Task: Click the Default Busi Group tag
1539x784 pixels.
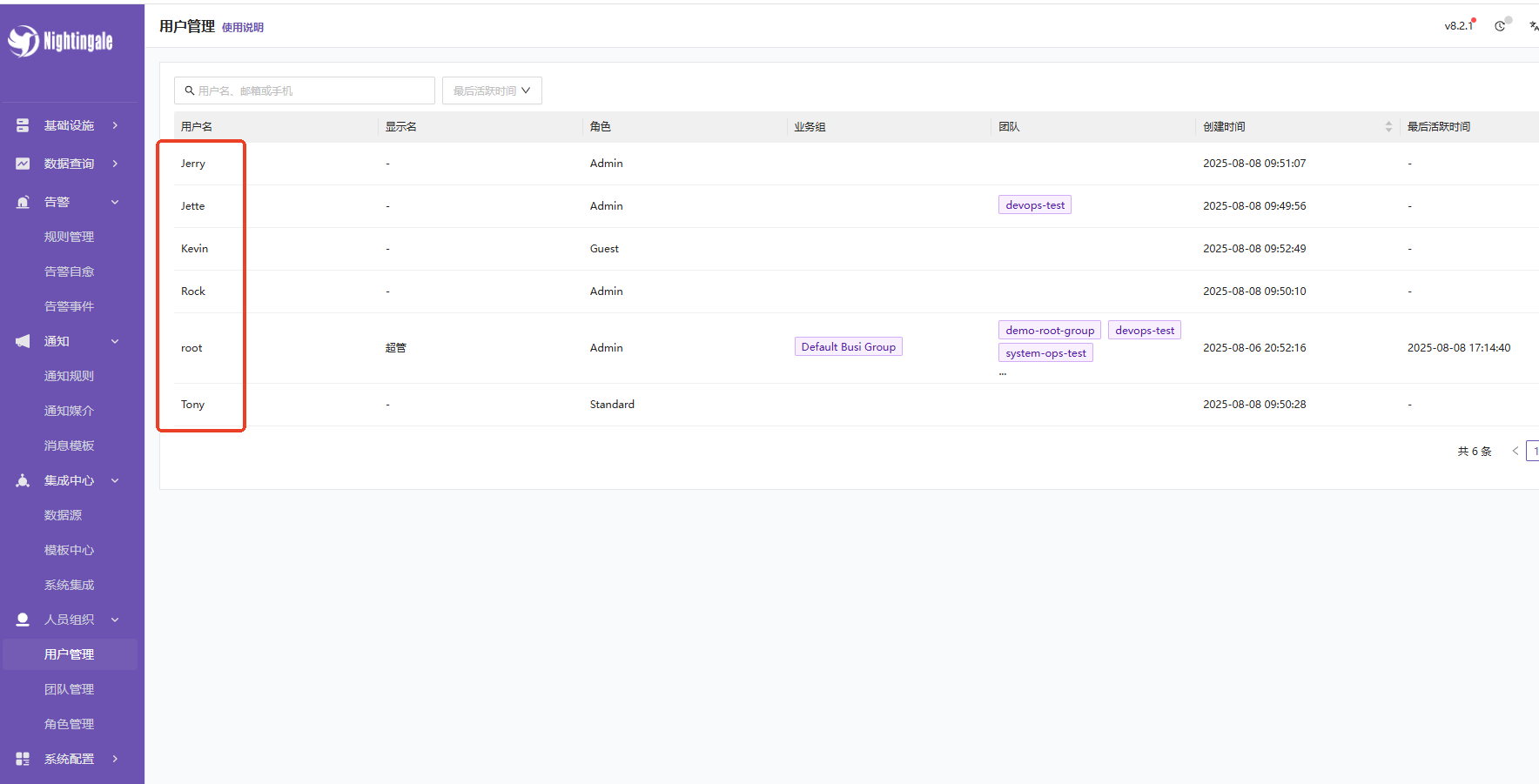Action: point(848,347)
